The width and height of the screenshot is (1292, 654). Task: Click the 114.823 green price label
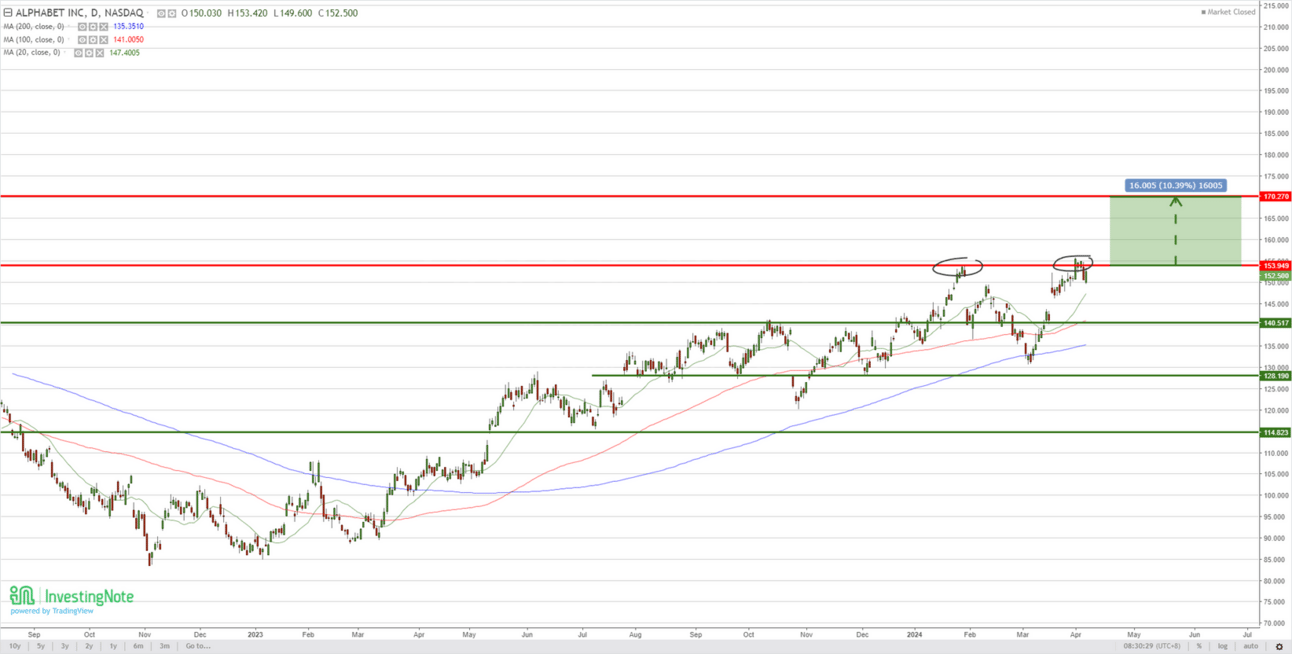(x=1275, y=432)
